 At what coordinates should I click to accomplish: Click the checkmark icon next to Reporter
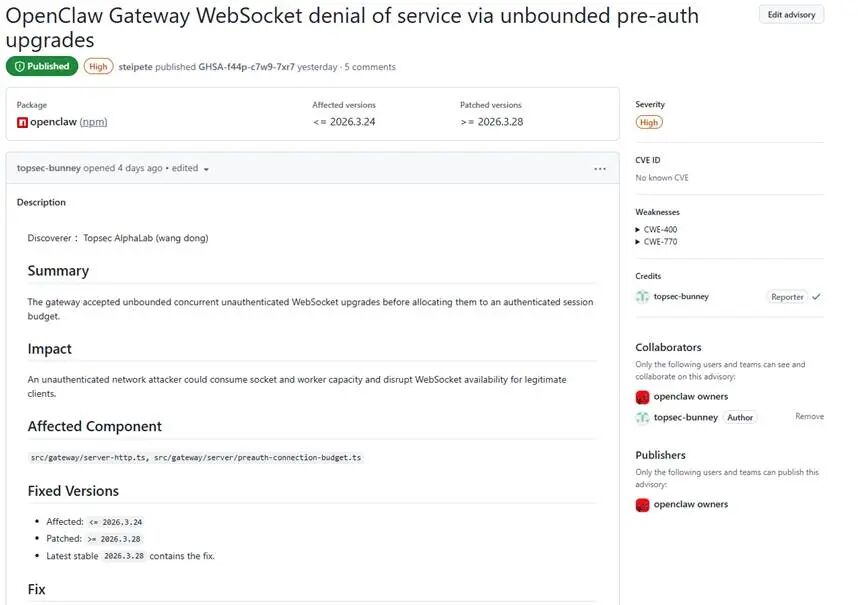(817, 297)
